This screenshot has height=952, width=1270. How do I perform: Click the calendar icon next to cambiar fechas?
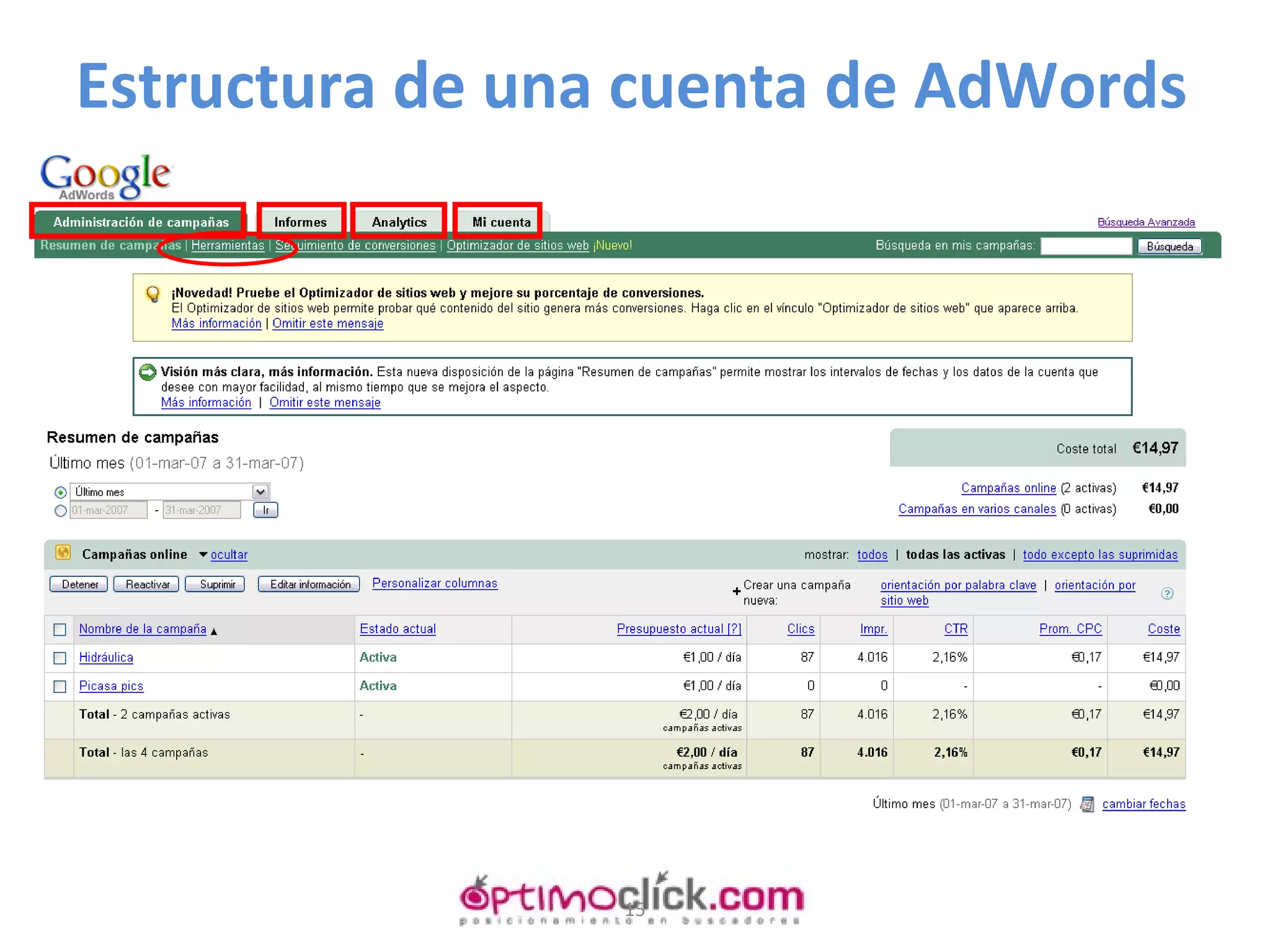[1087, 804]
